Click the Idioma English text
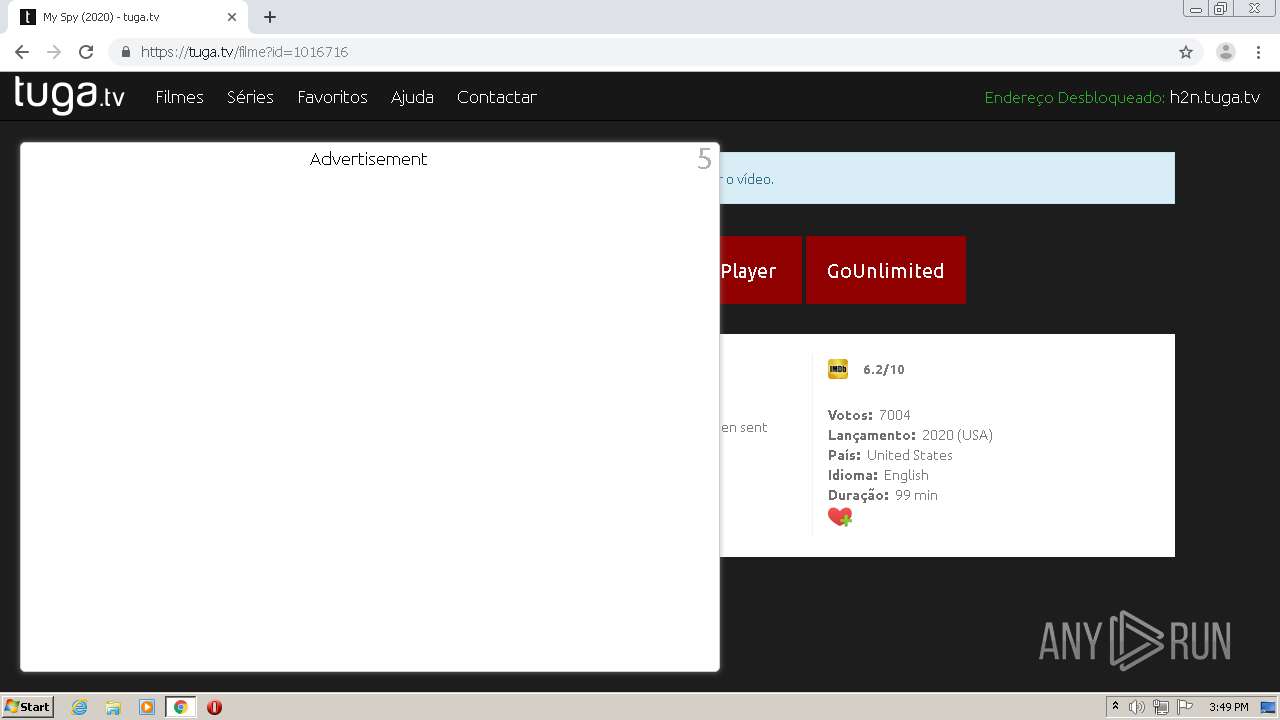 point(878,475)
